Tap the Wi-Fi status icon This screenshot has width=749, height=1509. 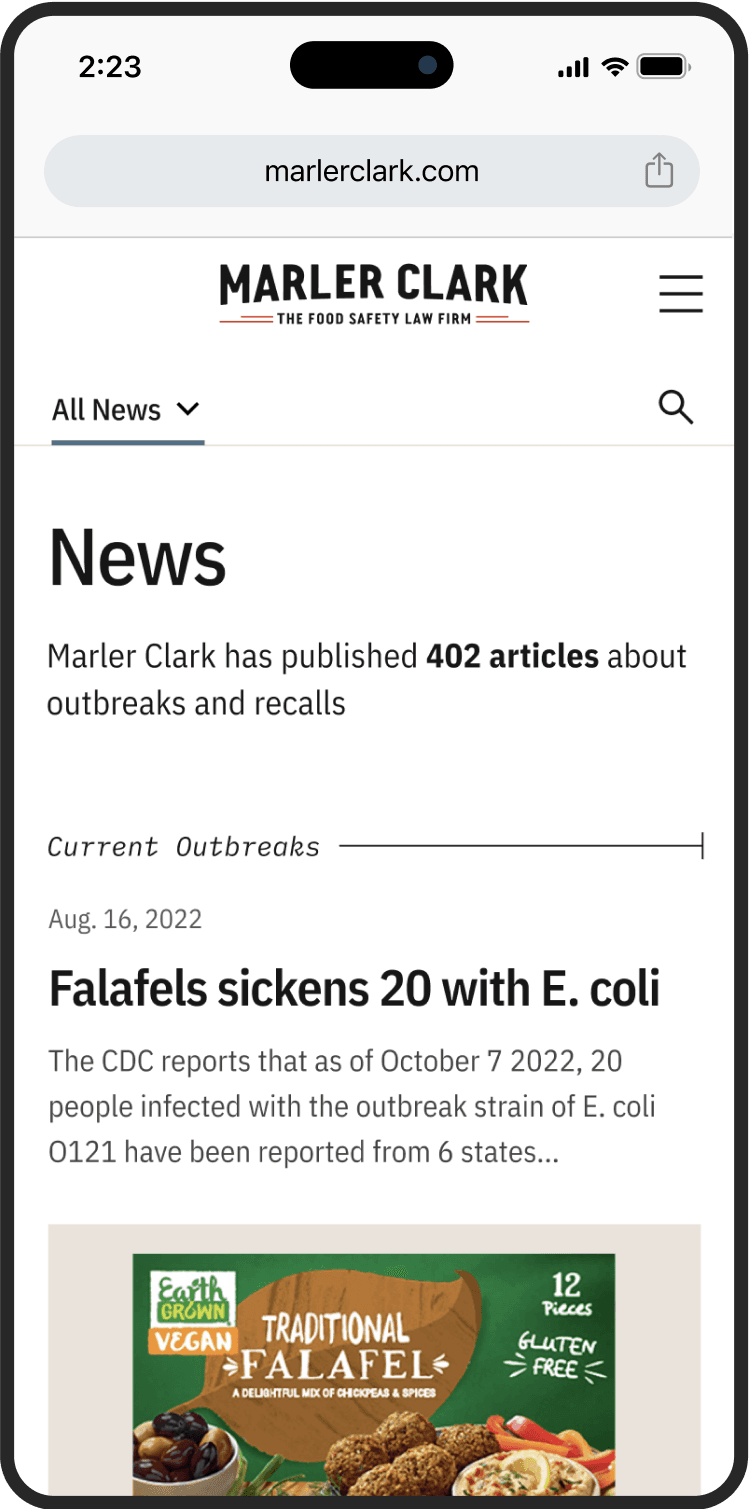(615, 67)
